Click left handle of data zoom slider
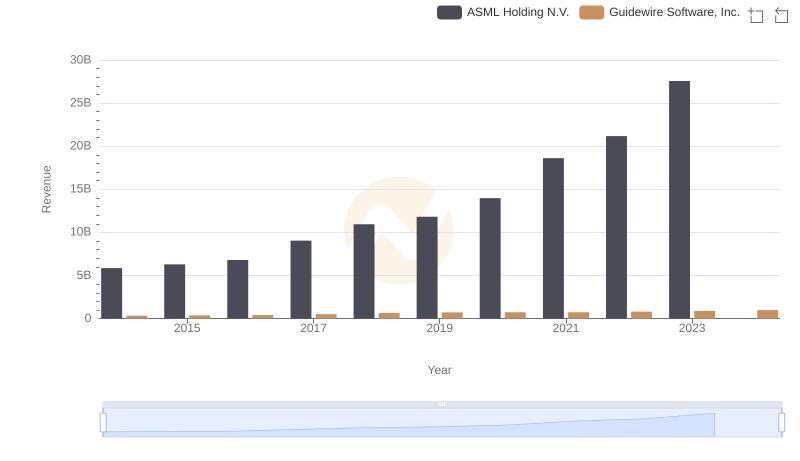The height and width of the screenshot is (461, 800). tap(103, 423)
